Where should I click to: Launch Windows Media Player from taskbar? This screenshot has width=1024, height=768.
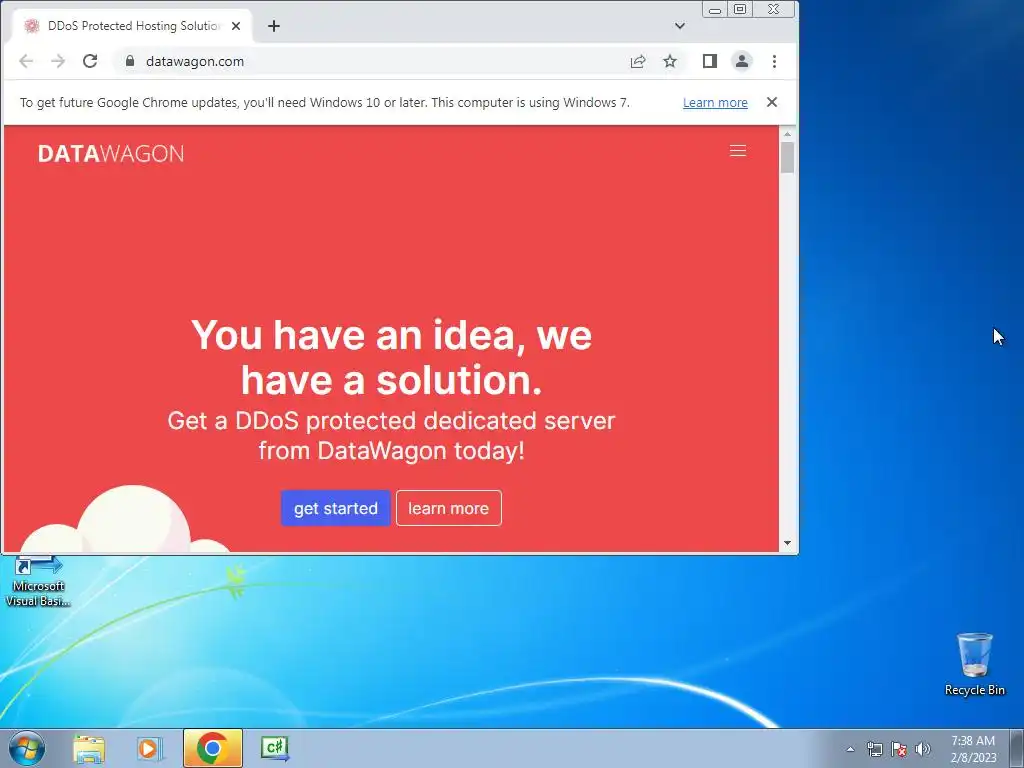tap(149, 748)
